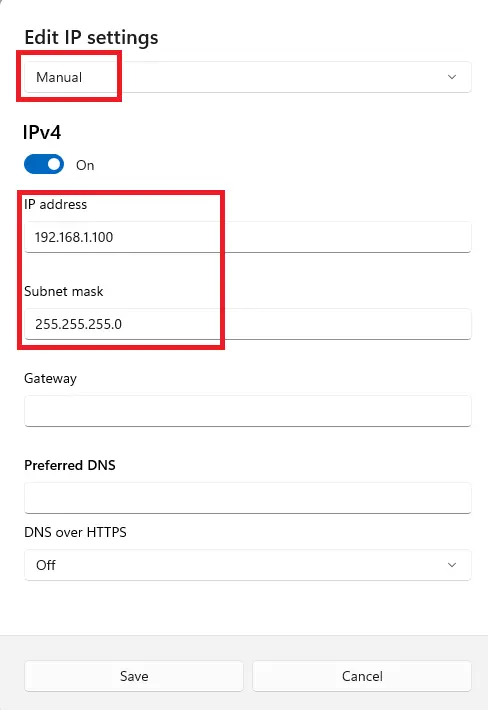Click the Gateway label text
488x710 pixels.
(x=50, y=379)
